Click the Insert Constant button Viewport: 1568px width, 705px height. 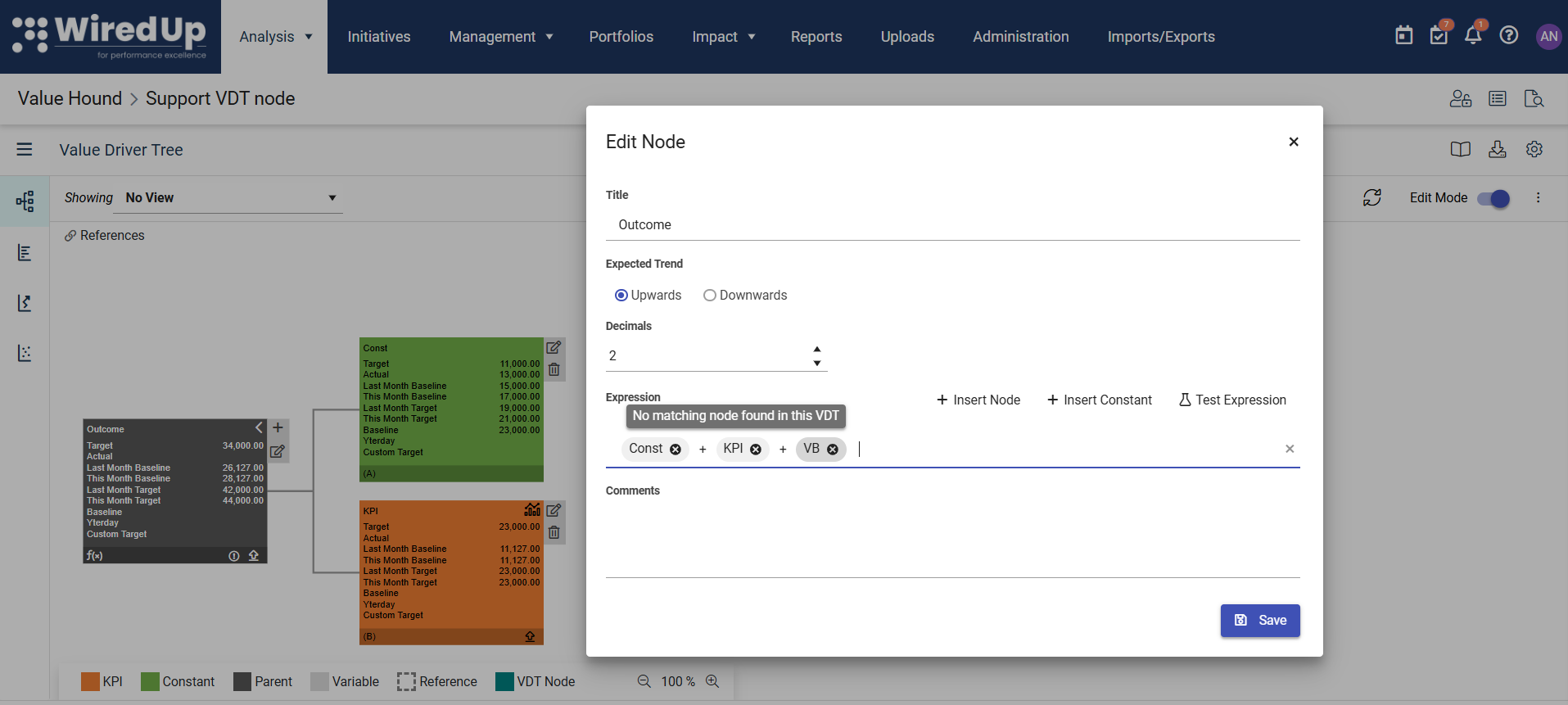pos(1100,400)
